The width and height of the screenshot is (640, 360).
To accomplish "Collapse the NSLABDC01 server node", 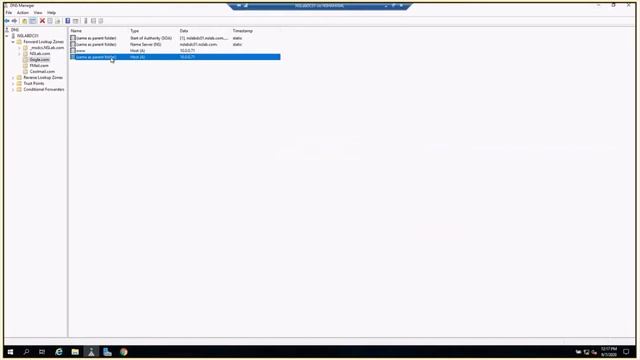I will point(7,36).
